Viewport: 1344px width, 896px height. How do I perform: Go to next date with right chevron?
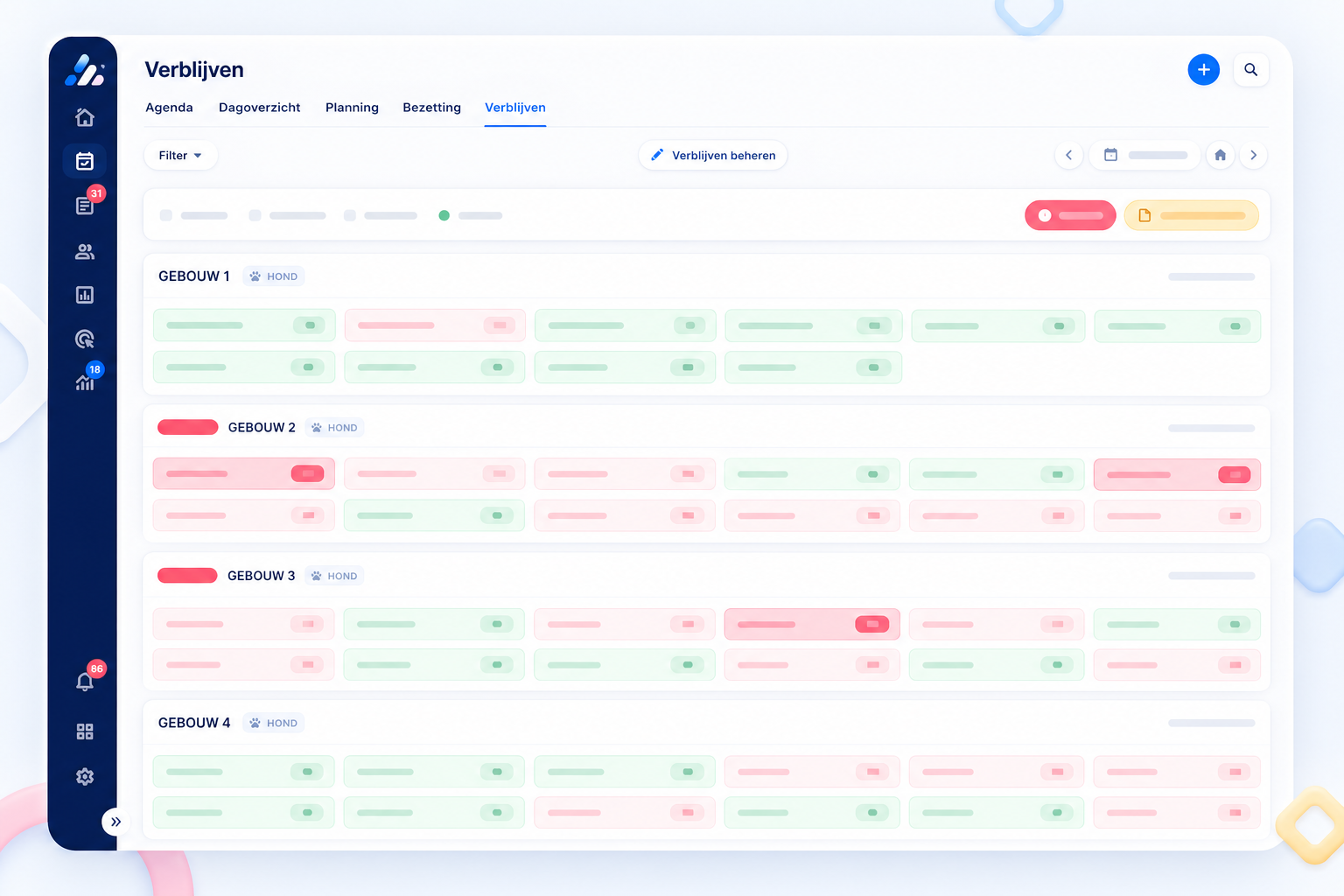pyautogui.click(x=1254, y=156)
